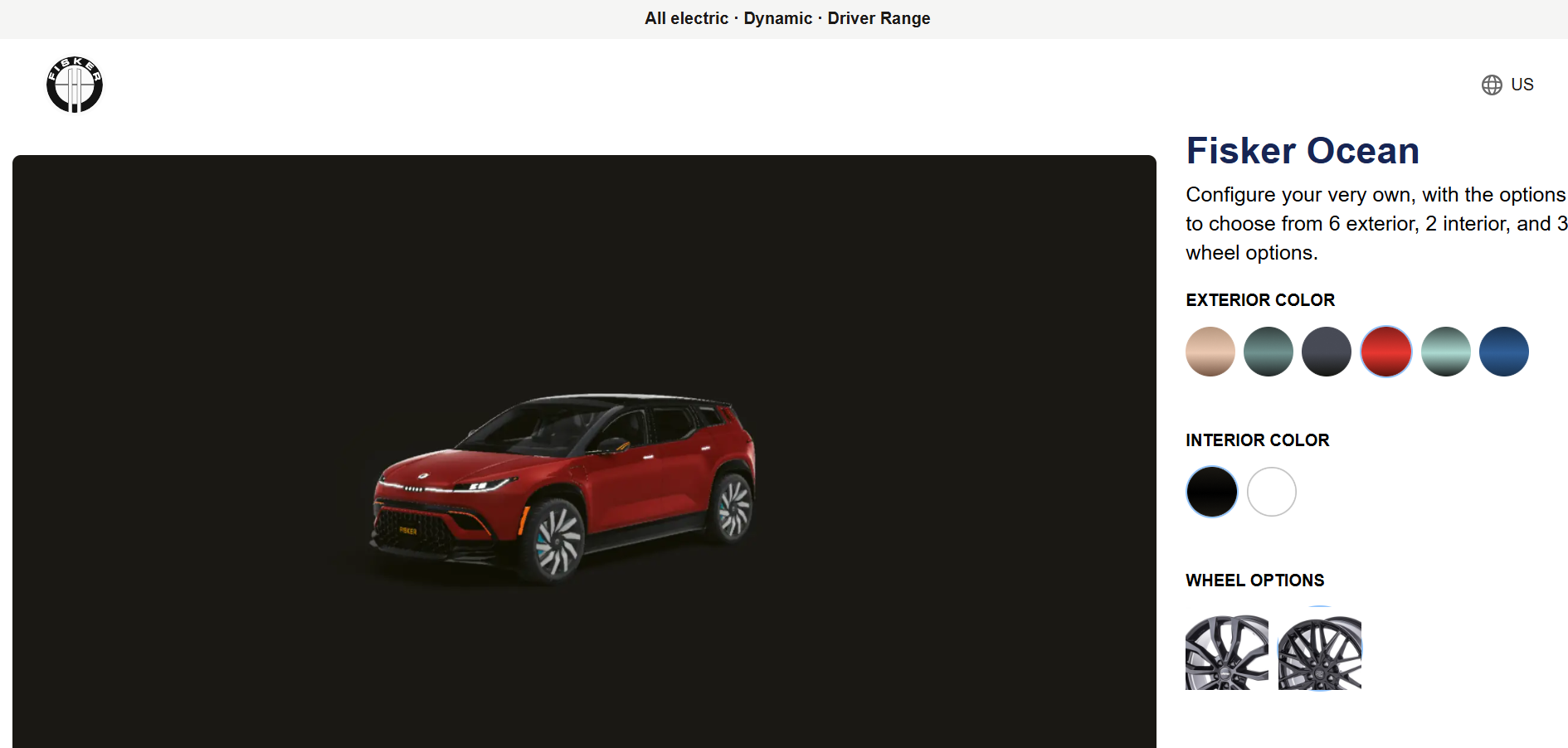1568x748 pixels.
Task: Choose the first split-spoke wheel option
Action: coord(1227,652)
